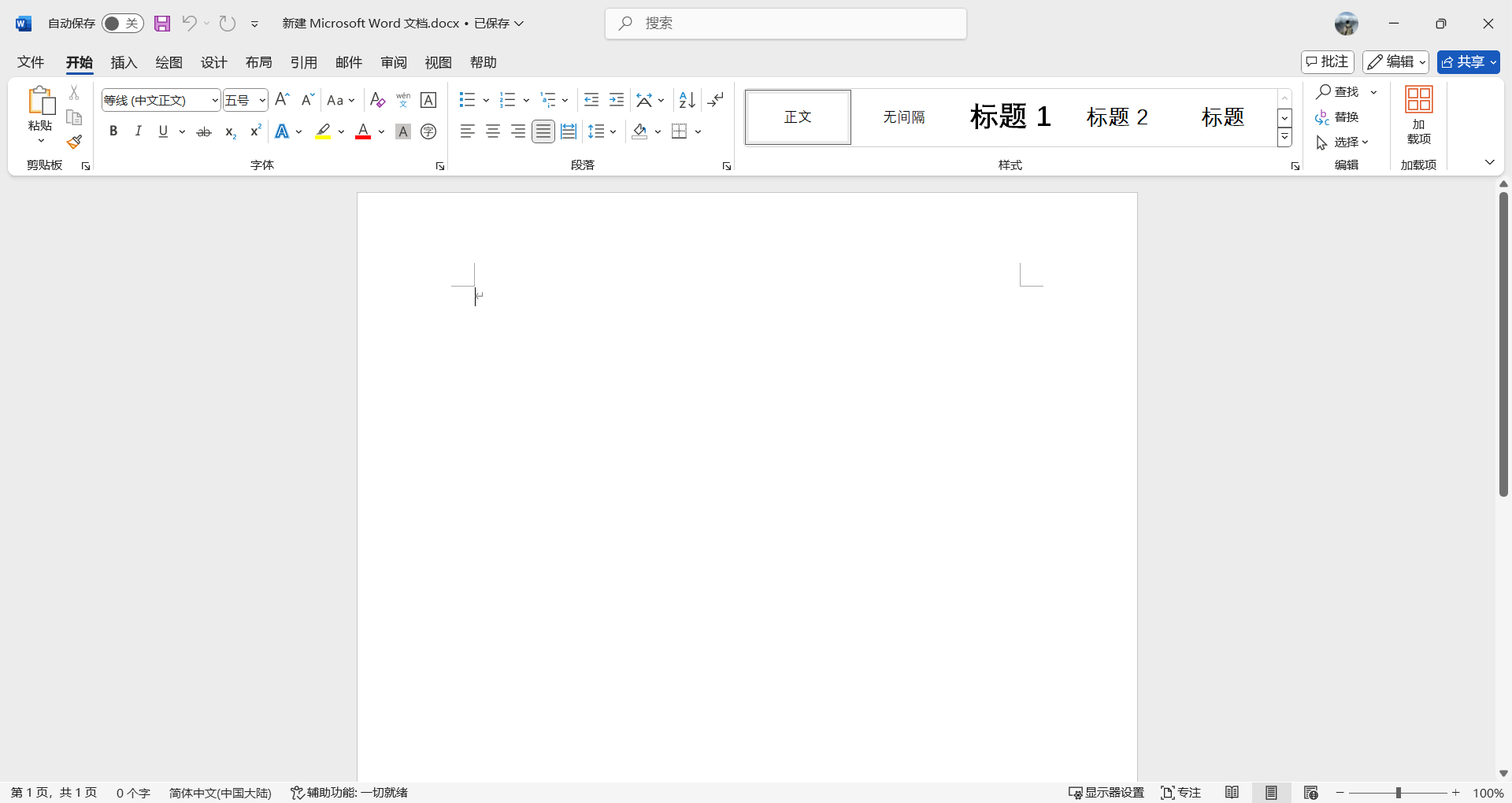The image size is (1512, 803).
Task: Click the Clear Formatting eraser icon
Action: coord(377,100)
